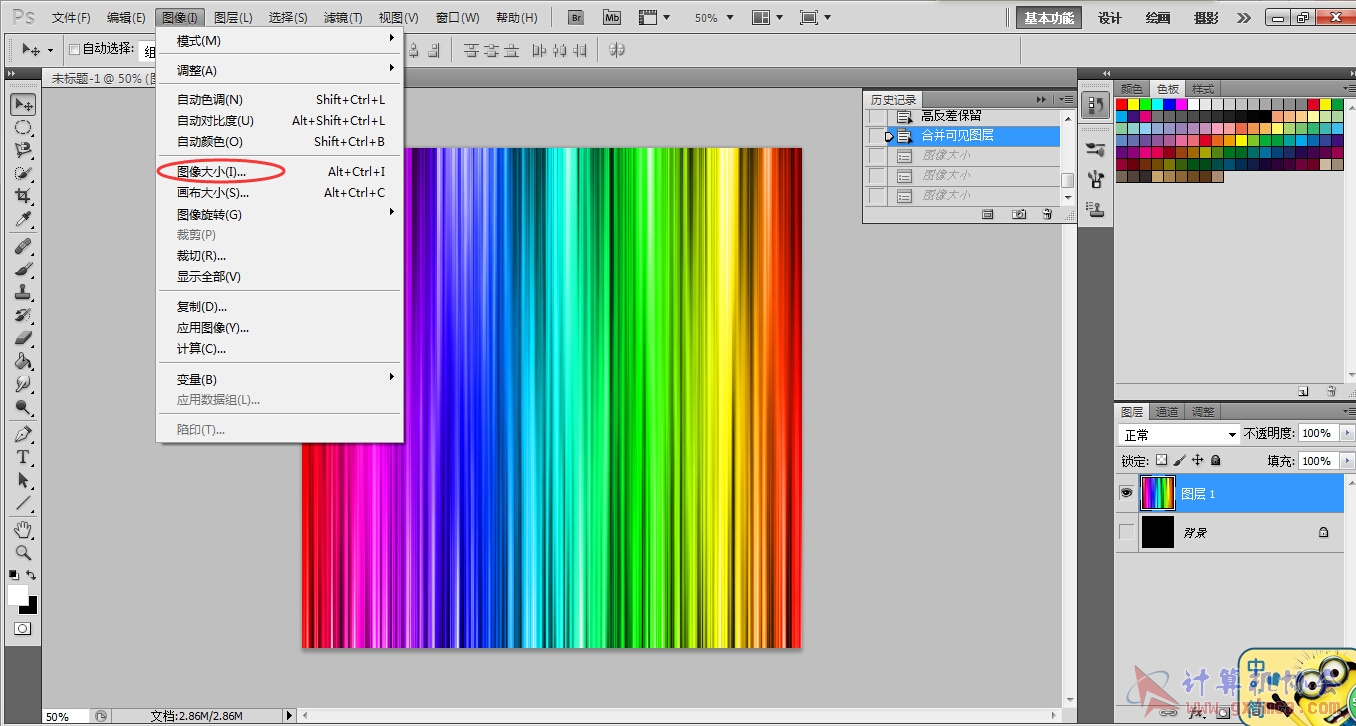Hide 图层 1 with its eye icon
1356x726 pixels.
coord(1126,493)
